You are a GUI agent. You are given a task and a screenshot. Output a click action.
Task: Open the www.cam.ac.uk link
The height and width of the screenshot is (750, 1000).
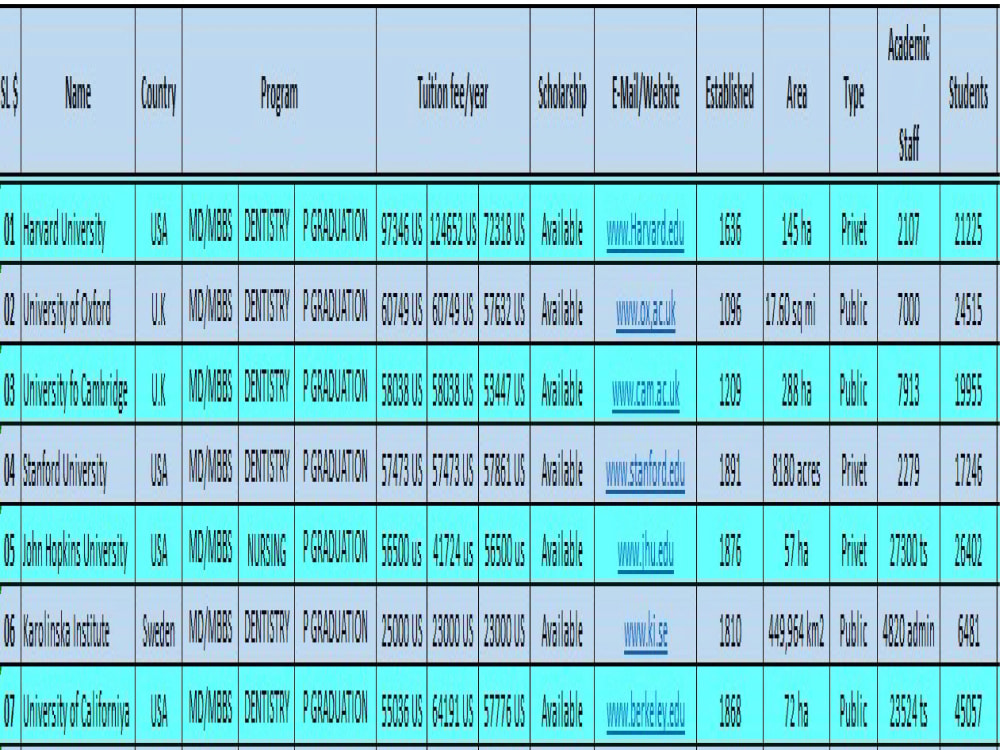(x=645, y=390)
